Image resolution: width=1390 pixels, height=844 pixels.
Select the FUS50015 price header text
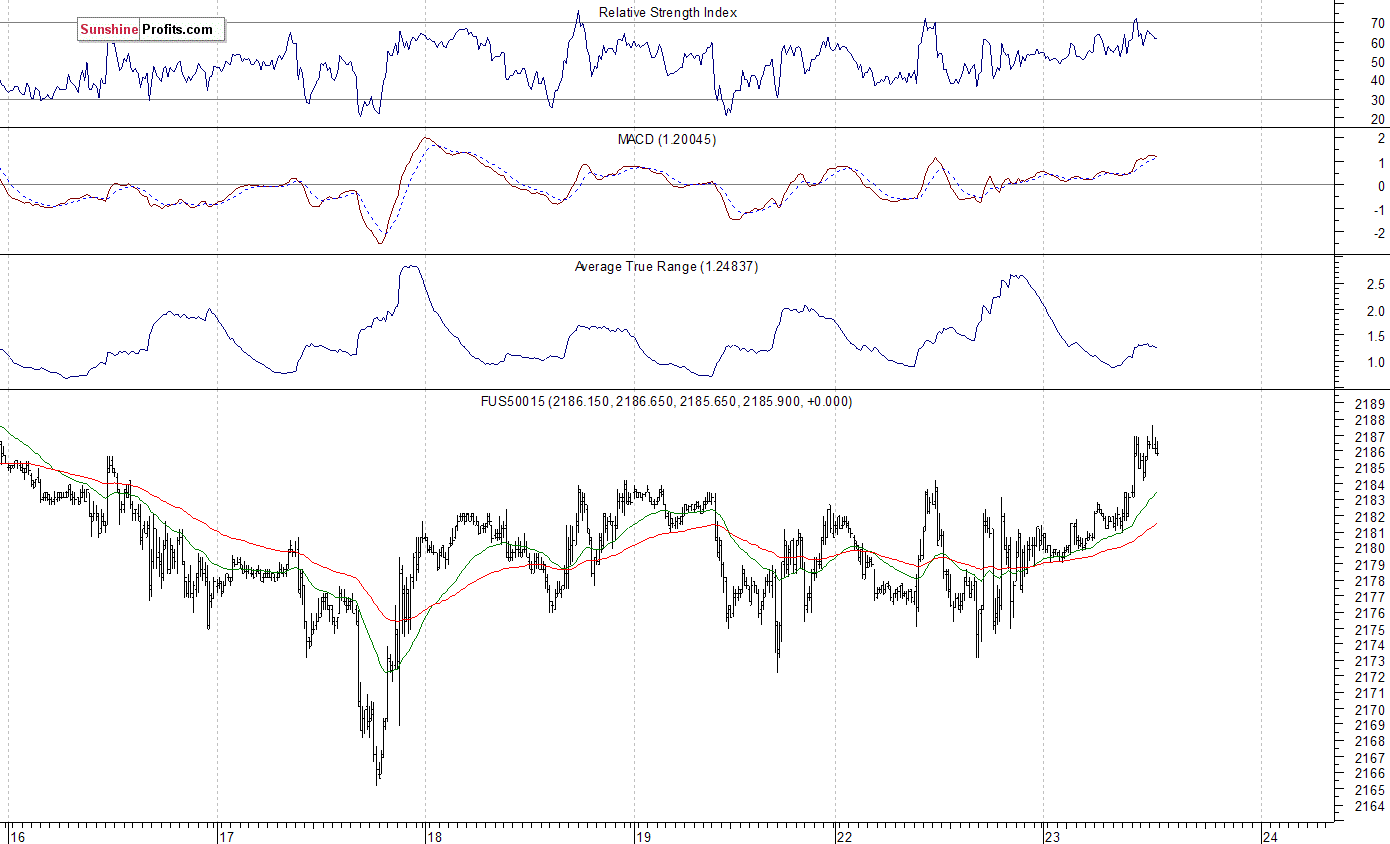click(666, 401)
